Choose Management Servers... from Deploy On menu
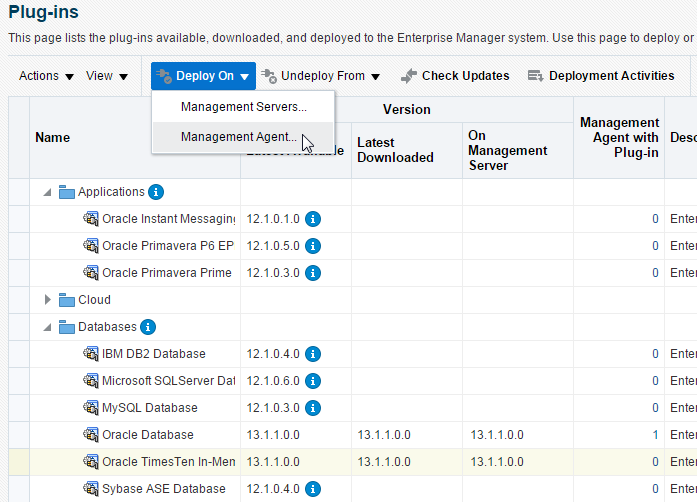 pyautogui.click(x=244, y=107)
